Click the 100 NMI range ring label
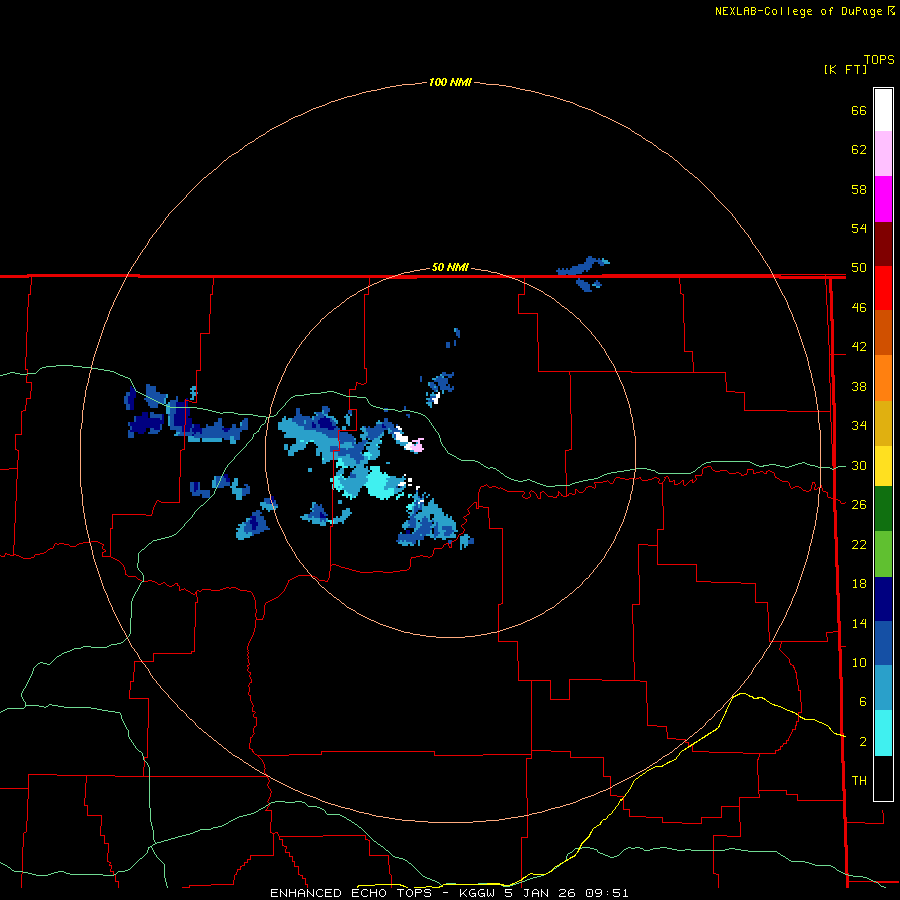This screenshot has width=900, height=900. click(450, 82)
